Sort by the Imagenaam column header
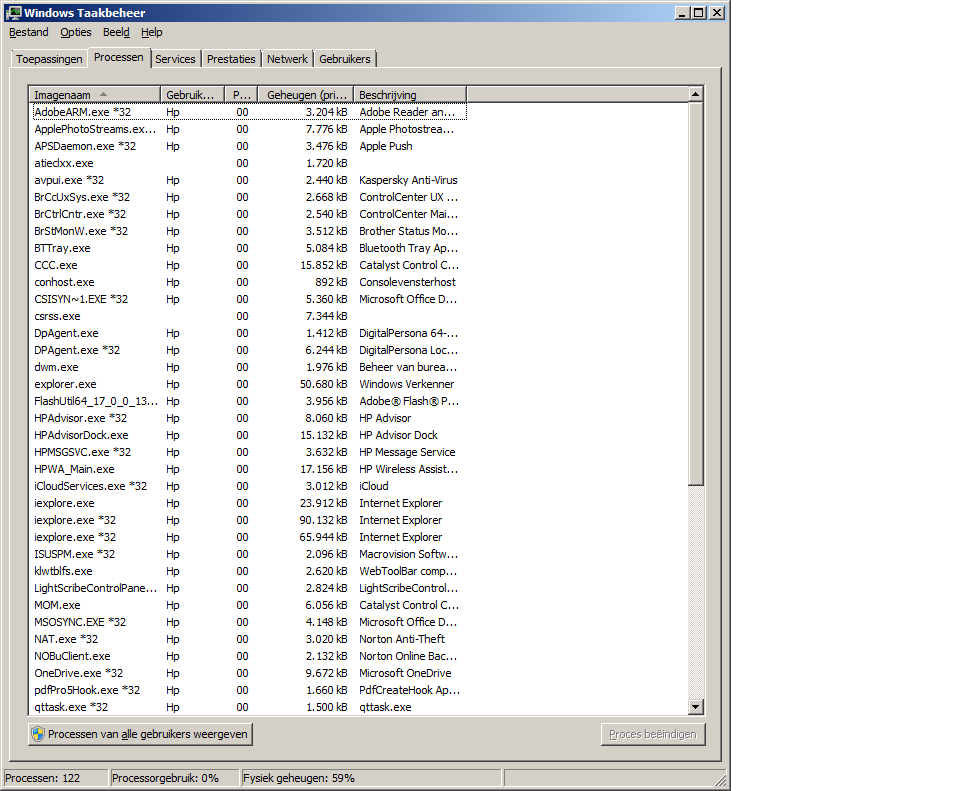Screen dimensions: 960x791 pyautogui.click(x=94, y=95)
